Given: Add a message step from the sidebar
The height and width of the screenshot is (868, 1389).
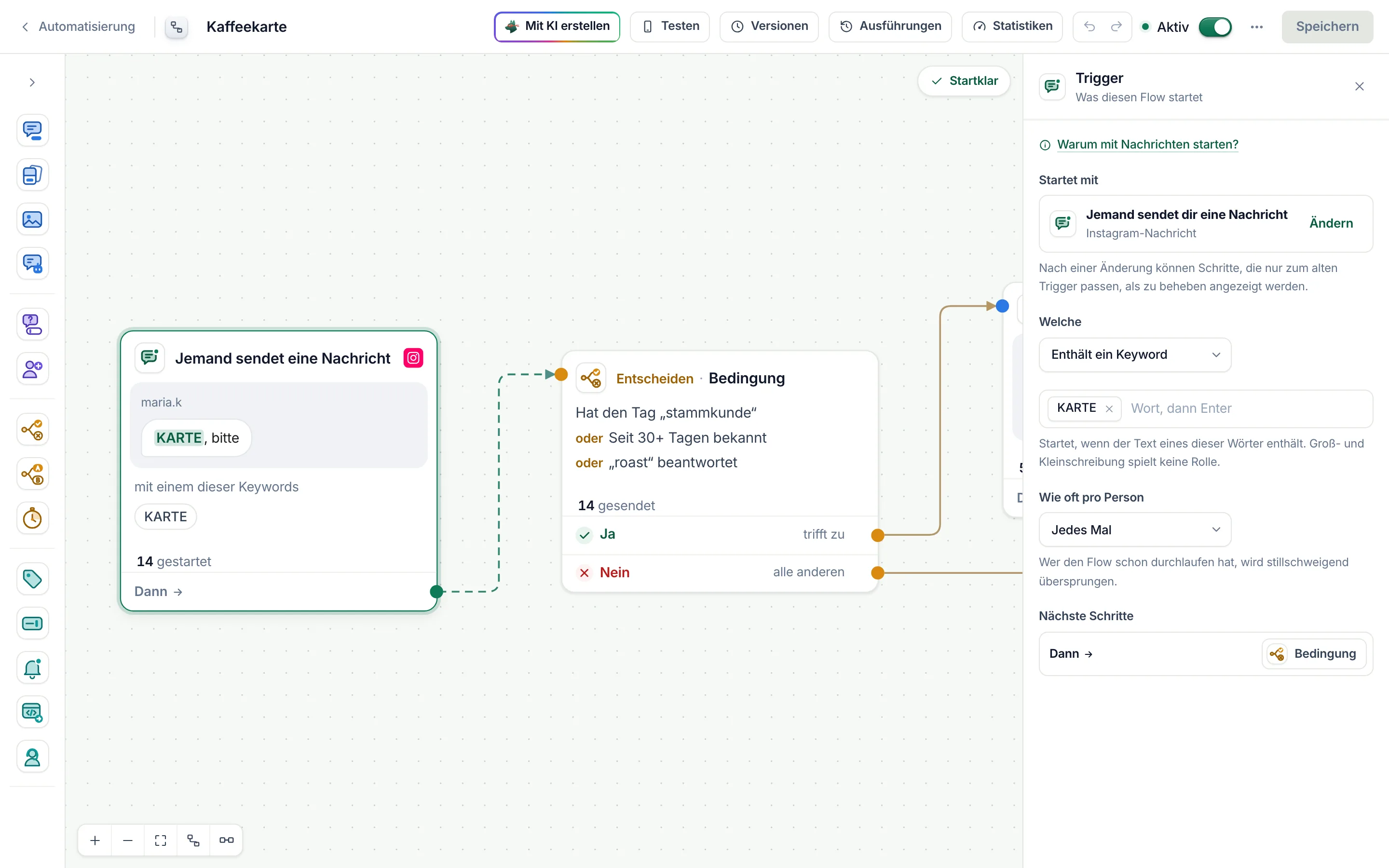Looking at the screenshot, I should [32, 130].
